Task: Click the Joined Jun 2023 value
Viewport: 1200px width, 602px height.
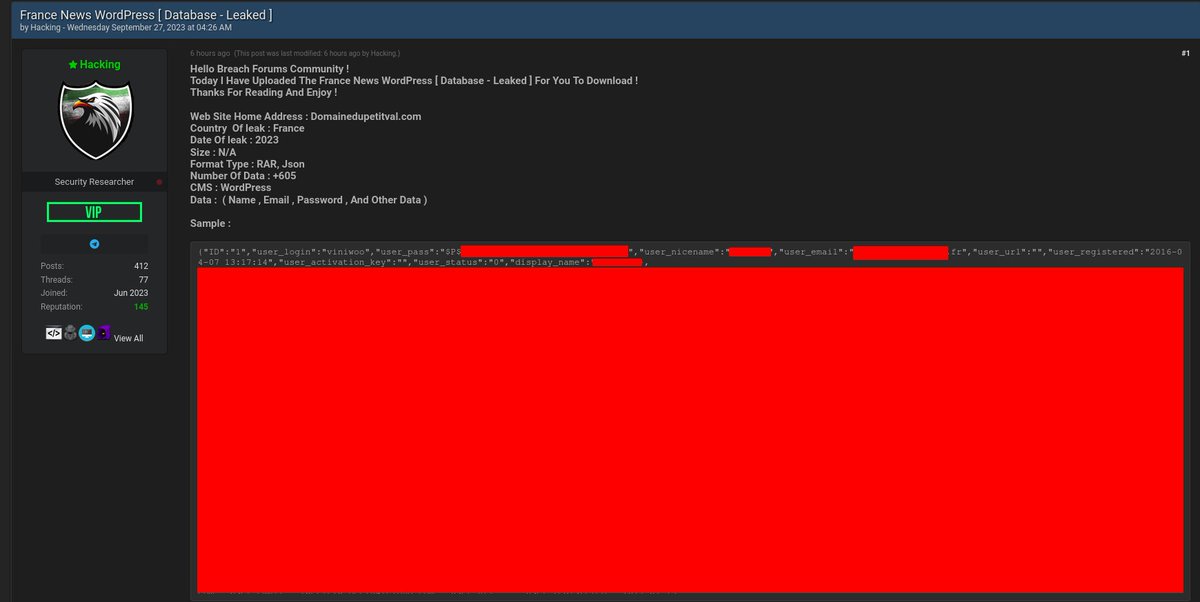Action: [x=131, y=293]
